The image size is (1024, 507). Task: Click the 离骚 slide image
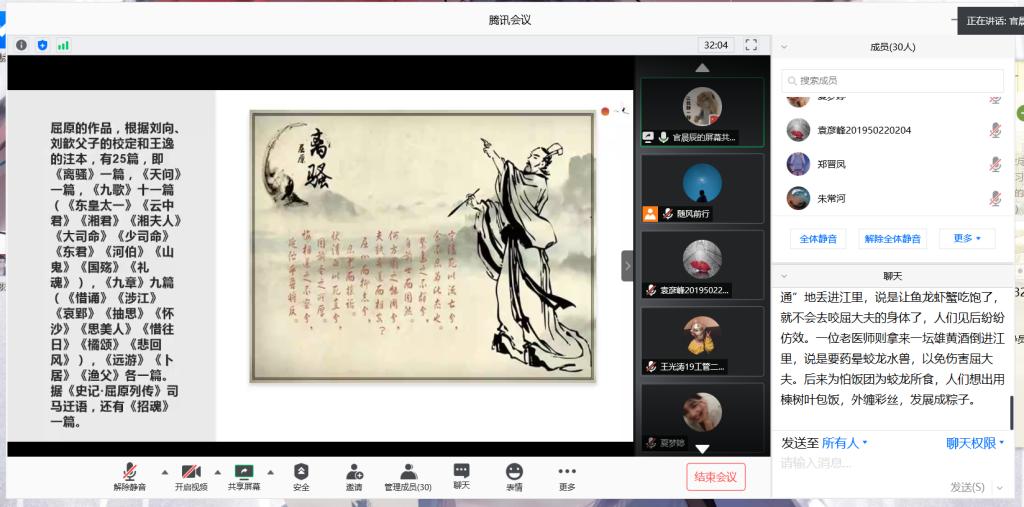click(423, 246)
